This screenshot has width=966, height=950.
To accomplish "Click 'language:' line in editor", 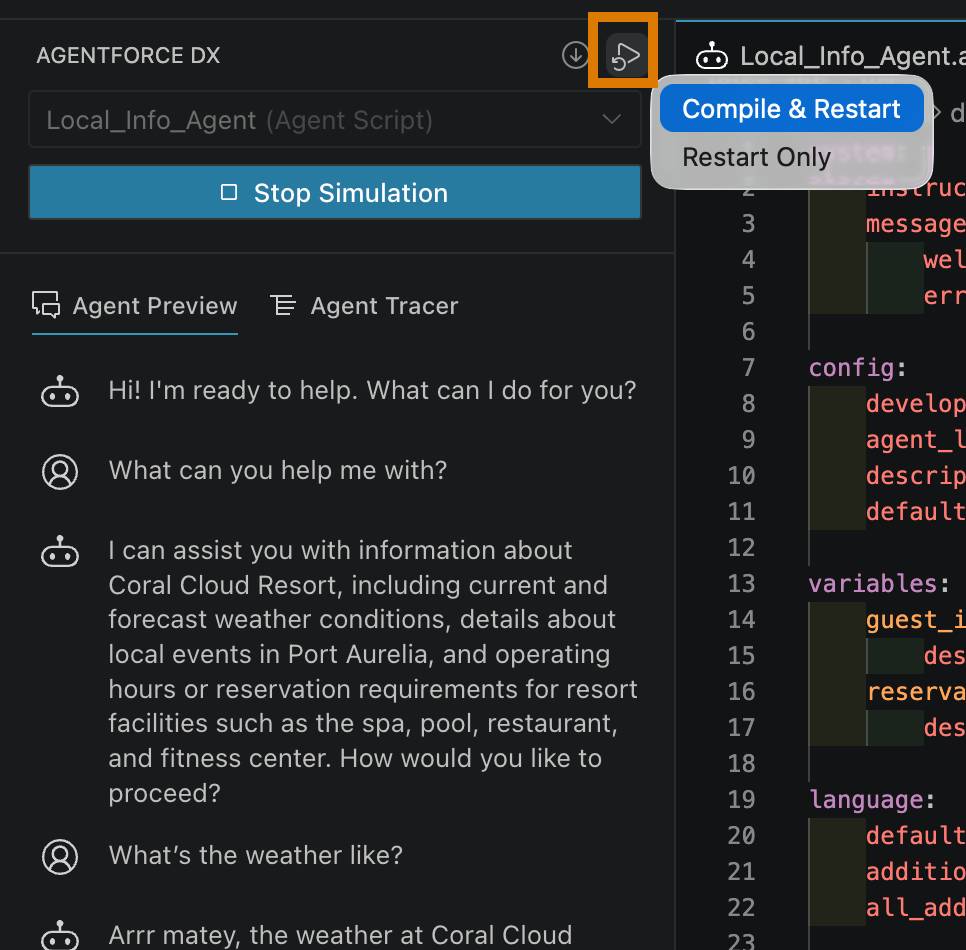I will point(872,800).
